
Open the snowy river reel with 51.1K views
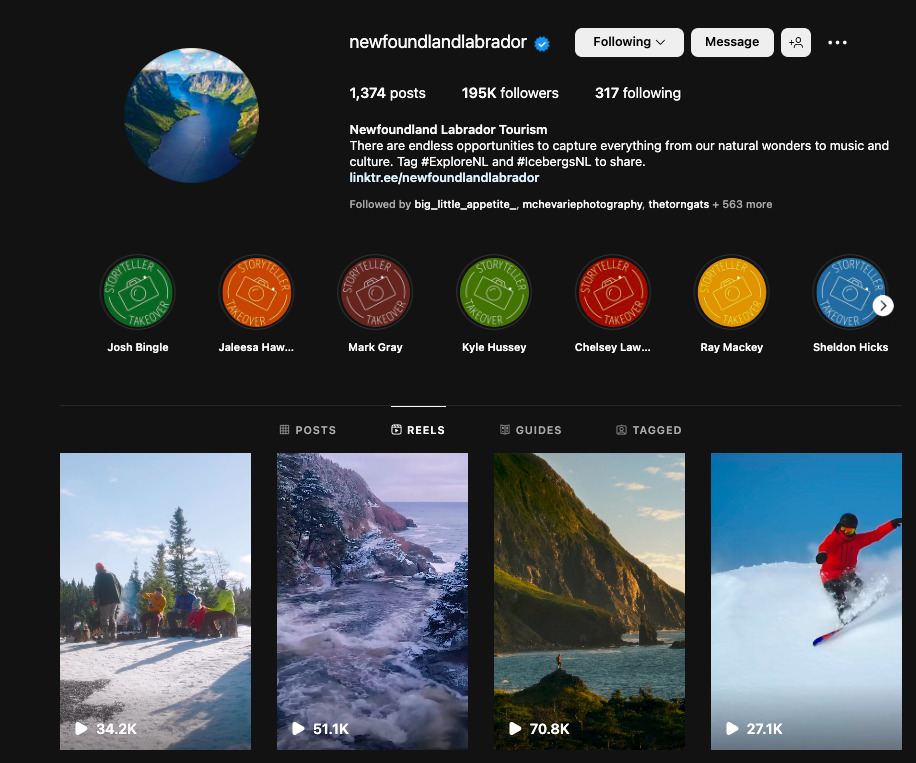click(372, 601)
